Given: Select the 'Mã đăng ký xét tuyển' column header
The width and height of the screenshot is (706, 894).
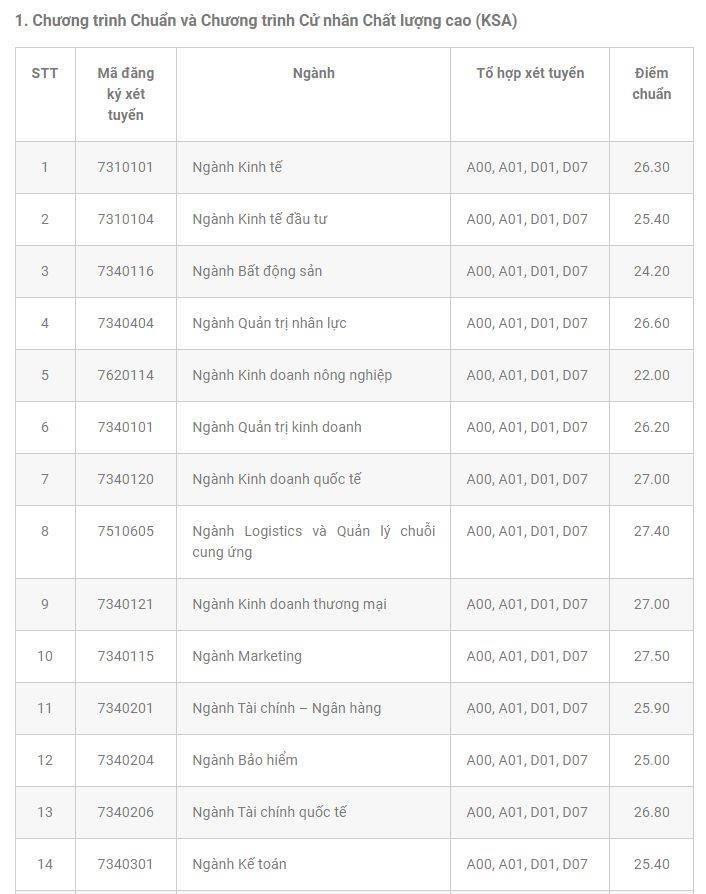Looking at the screenshot, I should (125, 94).
